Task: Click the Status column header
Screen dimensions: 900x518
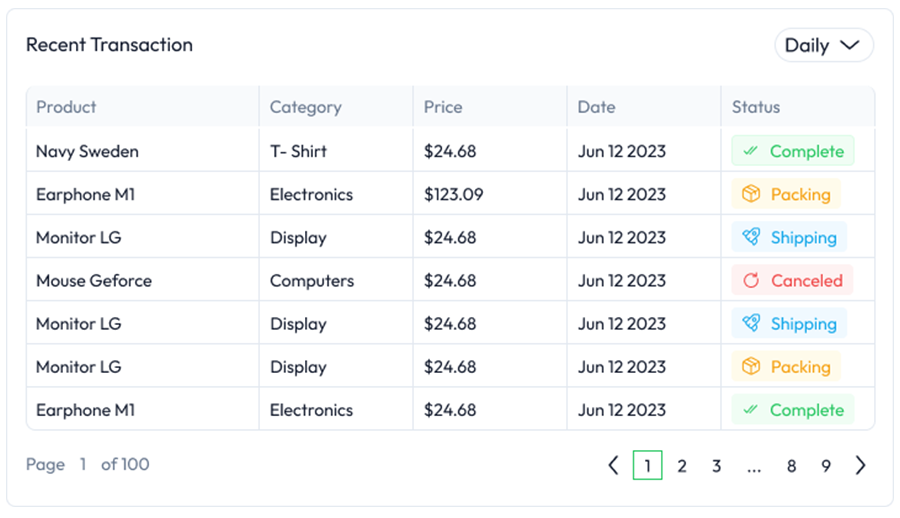Action: [756, 107]
